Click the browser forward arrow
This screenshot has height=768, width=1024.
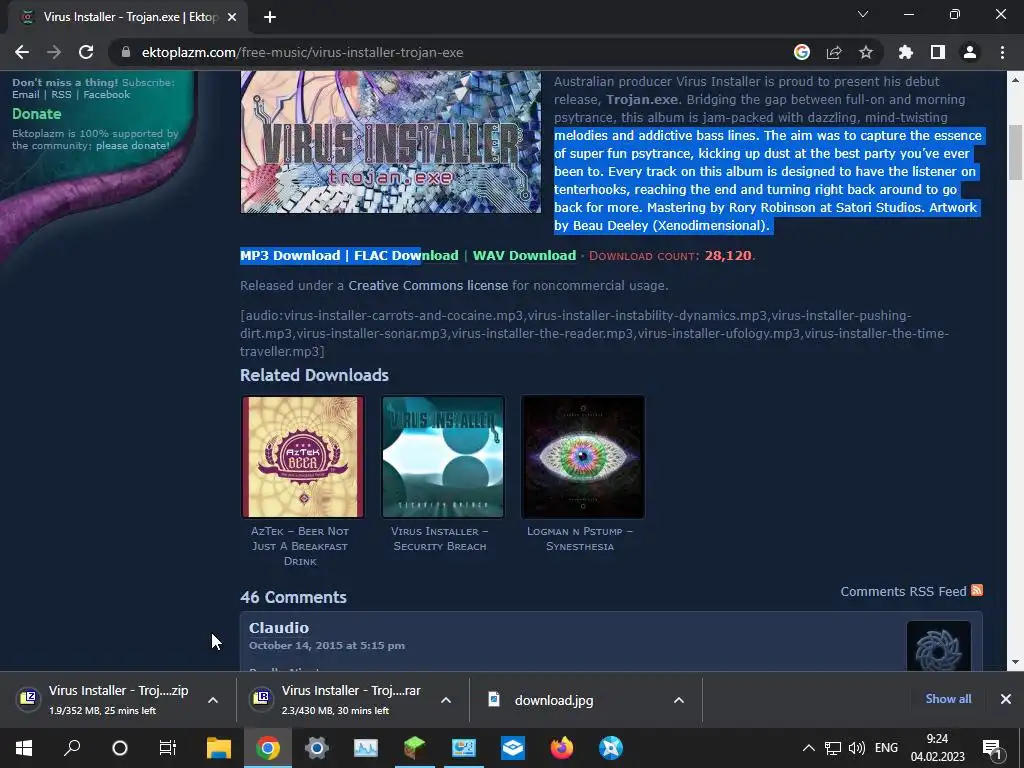pyautogui.click(x=54, y=52)
